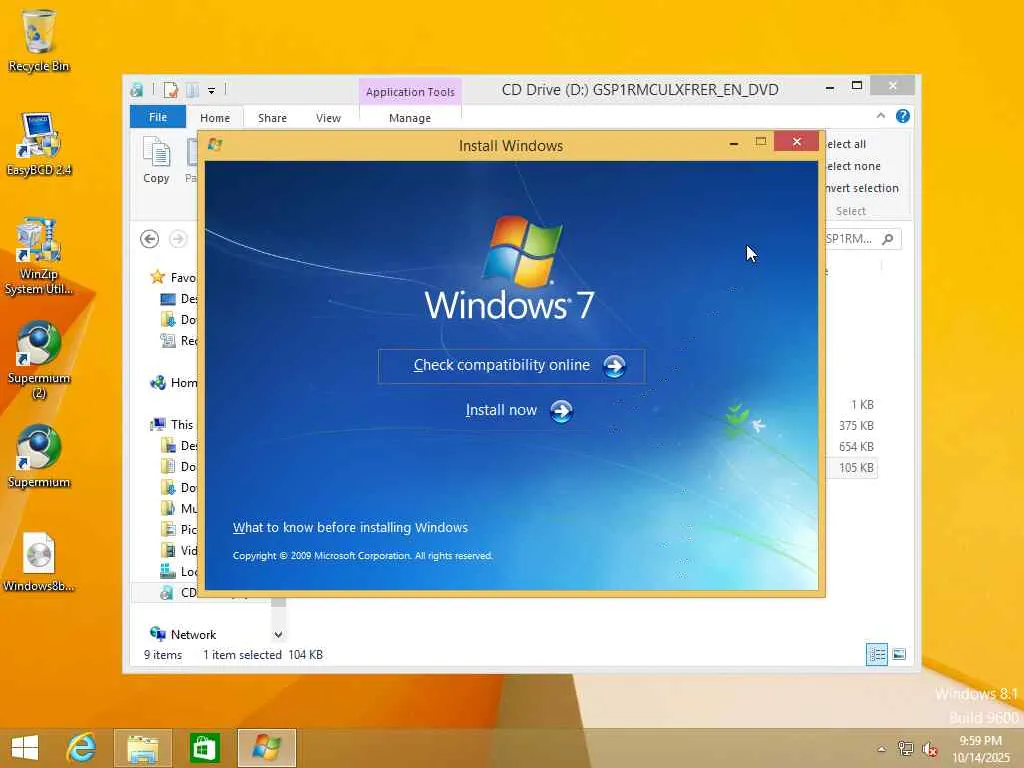This screenshot has width=1024, height=768.
Task: Open the Customize Quick Access Toolbar dropdown
Action: click(x=212, y=91)
